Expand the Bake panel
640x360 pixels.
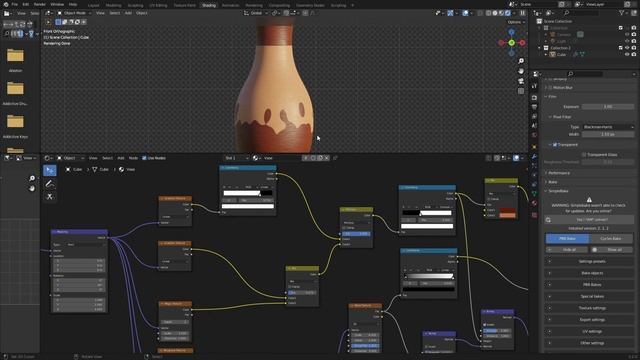553,182
